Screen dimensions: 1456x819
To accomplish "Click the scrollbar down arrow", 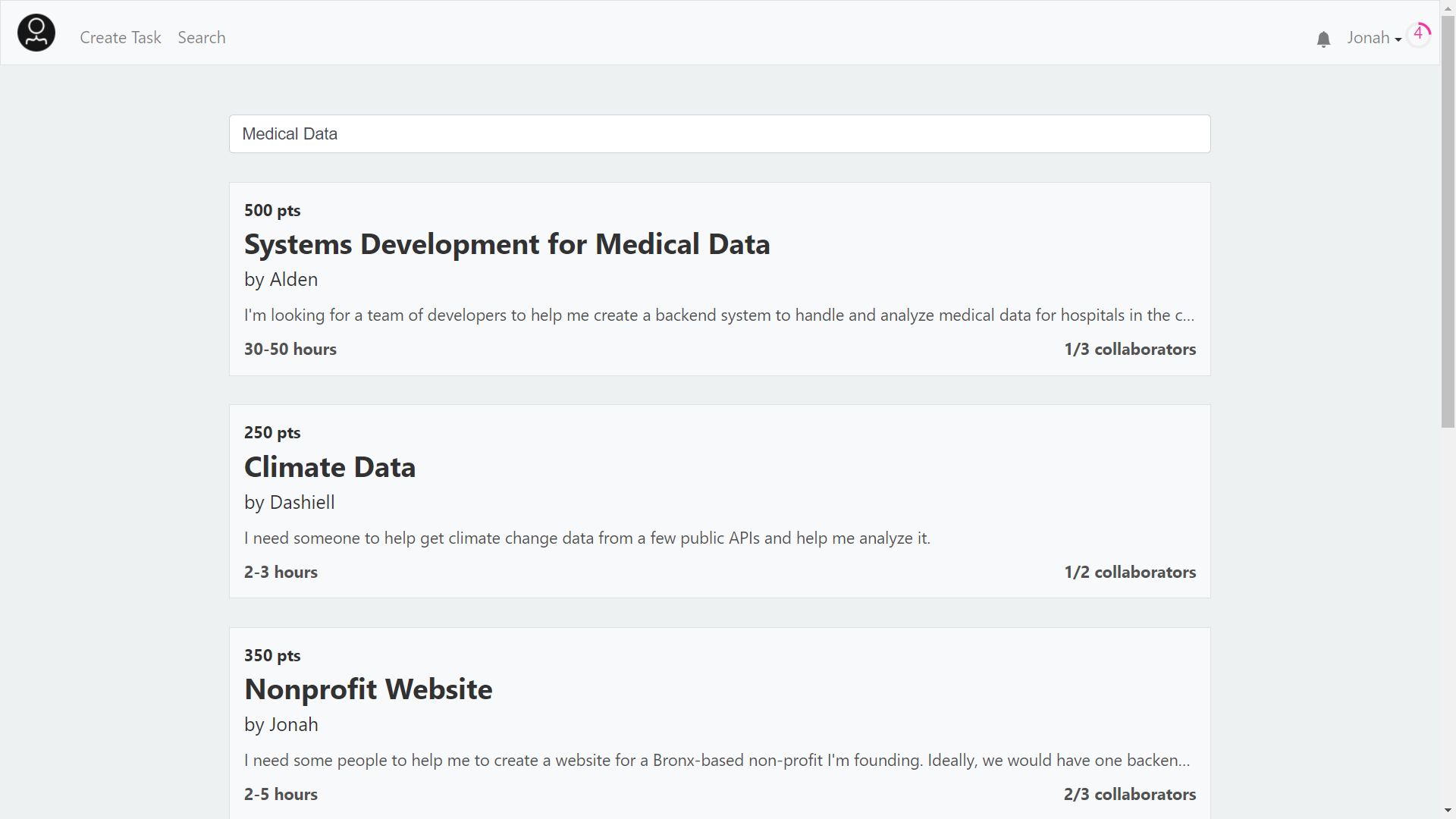I will (1448, 811).
